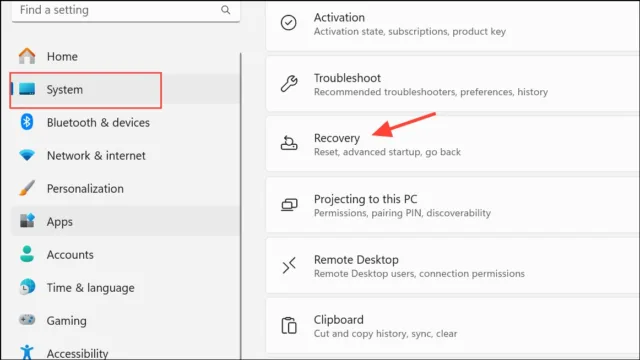Click the Troubleshoot wrench icon
640x360 pixels.
click(289, 83)
